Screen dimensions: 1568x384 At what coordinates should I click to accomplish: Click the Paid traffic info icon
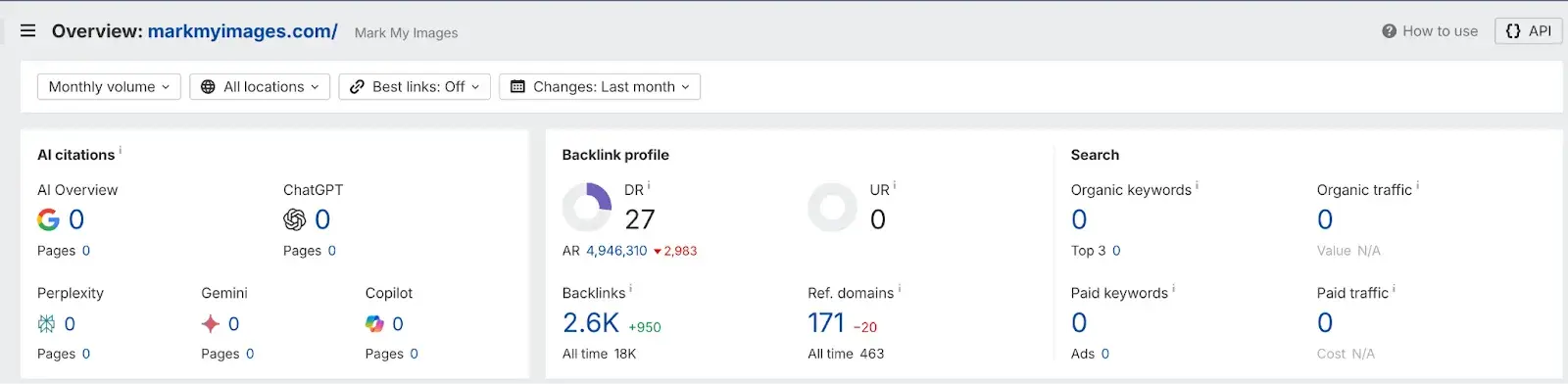(1394, 289)
